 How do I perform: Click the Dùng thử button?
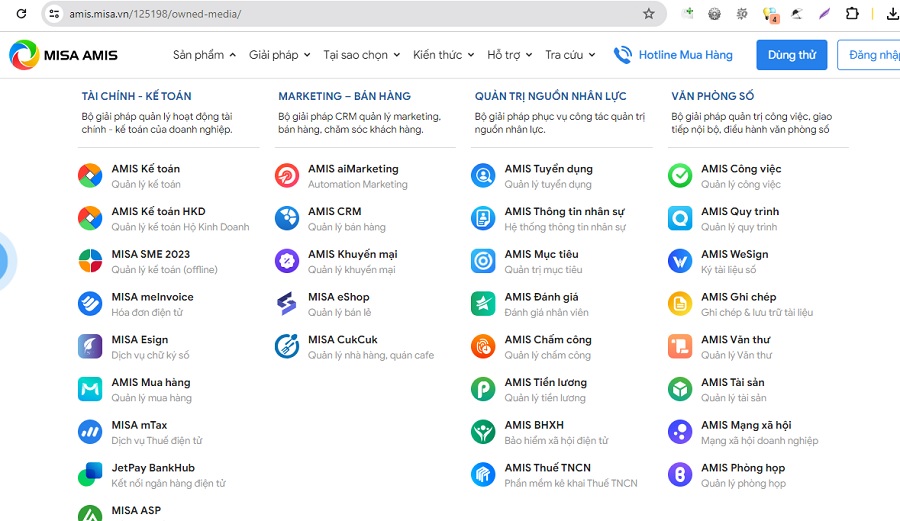(792, 55)
